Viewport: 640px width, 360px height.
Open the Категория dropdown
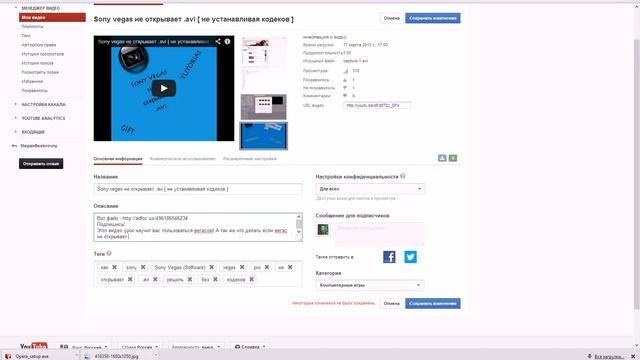click(x=370, y=285)
